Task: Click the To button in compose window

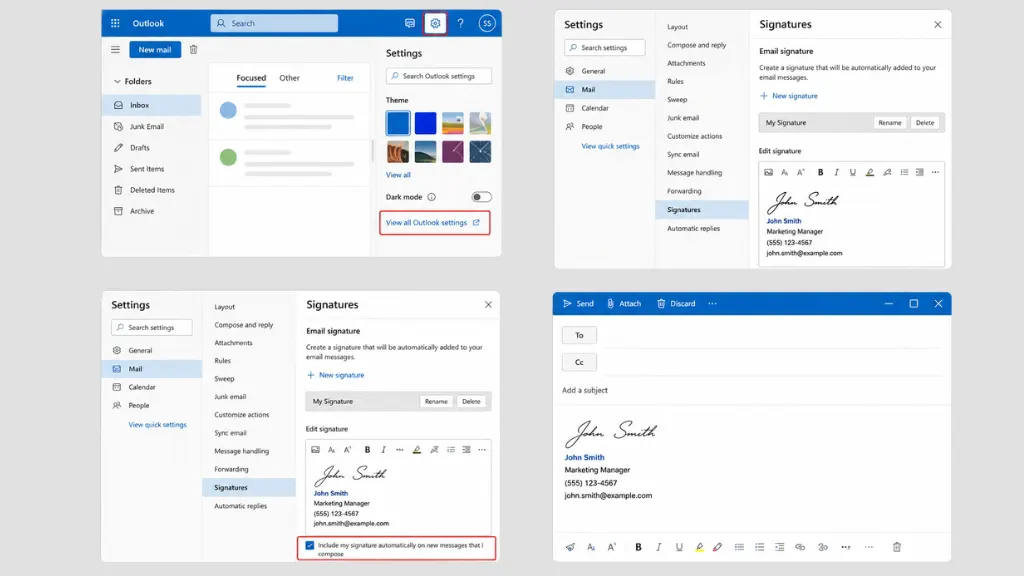Action: [579, 335]
